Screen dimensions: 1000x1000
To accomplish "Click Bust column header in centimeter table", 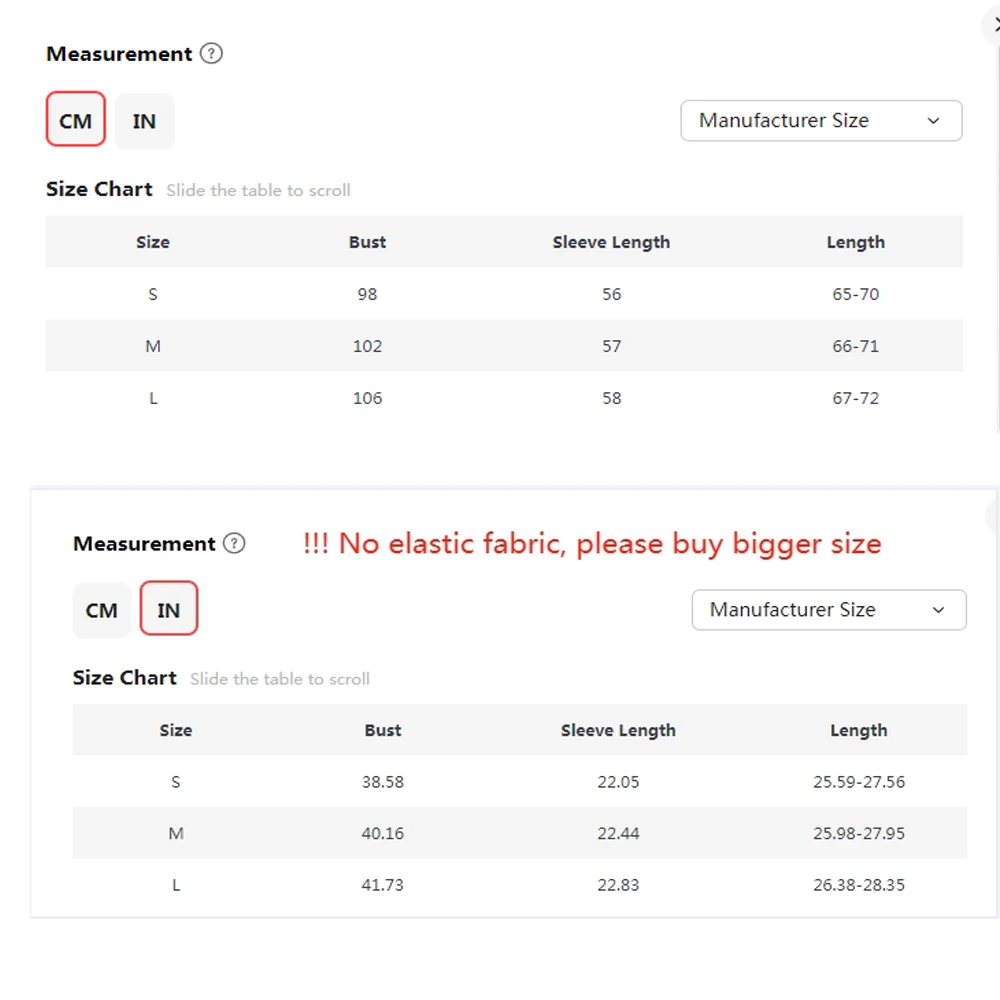I will coord(367,242).
